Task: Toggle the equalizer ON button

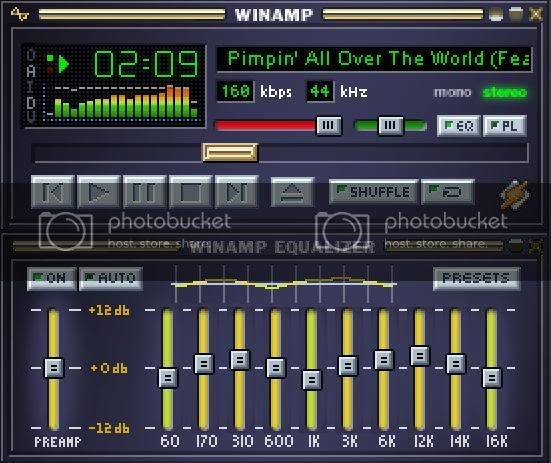Action: point(52,279)
